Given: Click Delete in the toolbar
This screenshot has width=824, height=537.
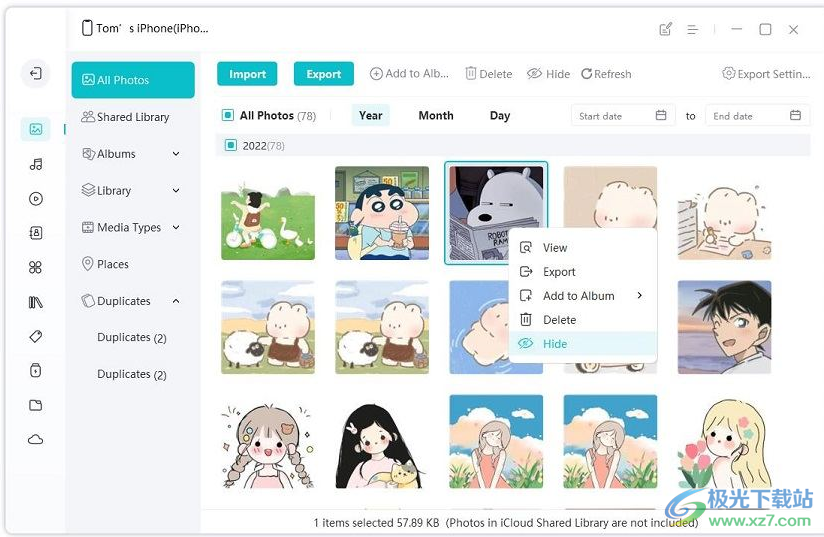Looking at the screenshot, I should click(x=489, y=74).
